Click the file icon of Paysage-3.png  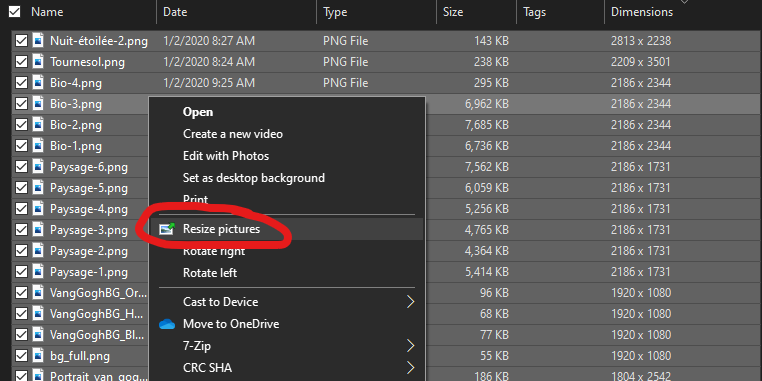click(38, 230)
